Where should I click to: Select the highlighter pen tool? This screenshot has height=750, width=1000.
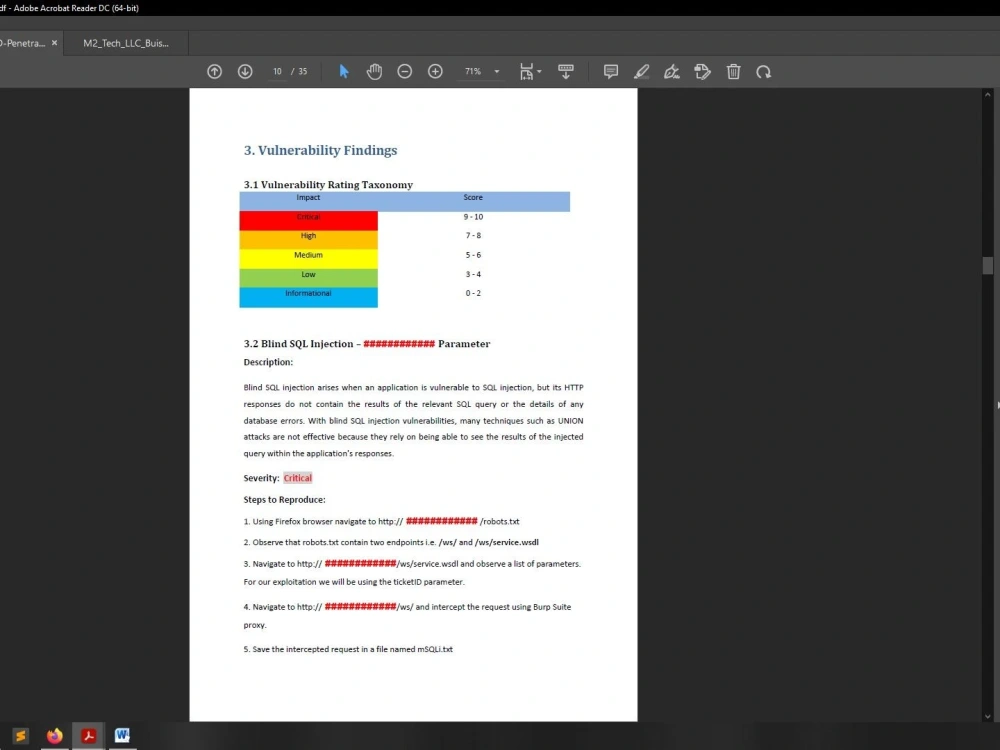(x=642, y=71)
